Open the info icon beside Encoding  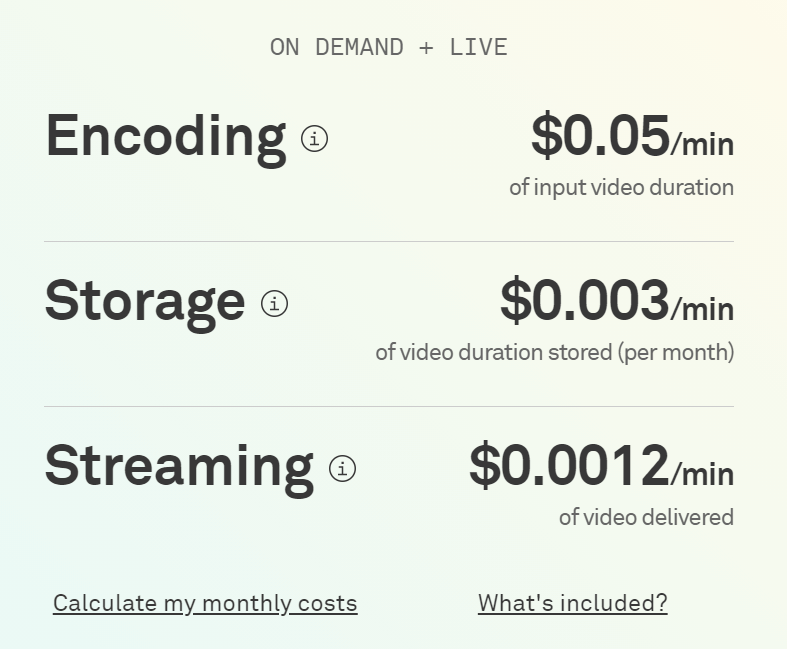315,139
